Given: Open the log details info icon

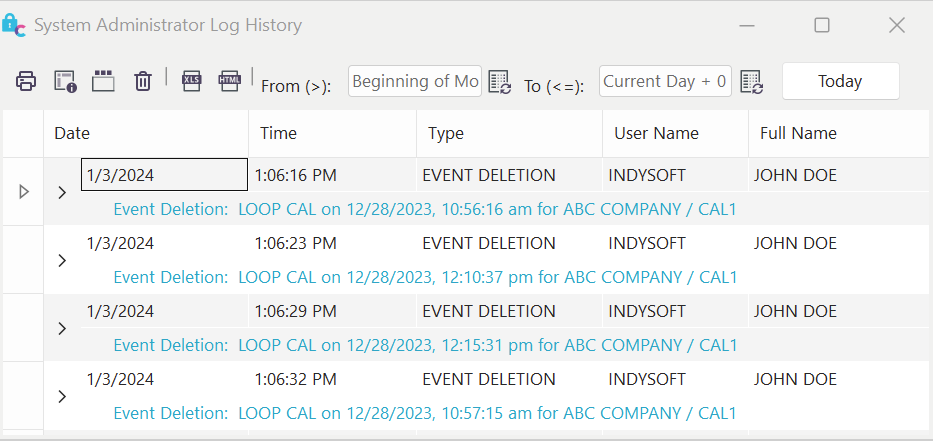Looking at the screenshot, I should point(65,81).
